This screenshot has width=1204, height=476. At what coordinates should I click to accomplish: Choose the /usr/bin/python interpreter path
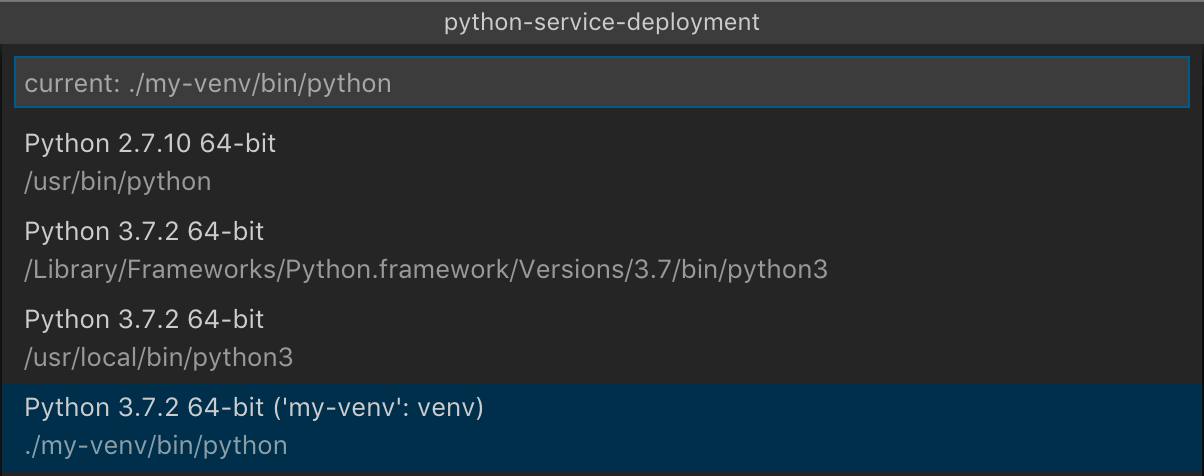[118, 182]
